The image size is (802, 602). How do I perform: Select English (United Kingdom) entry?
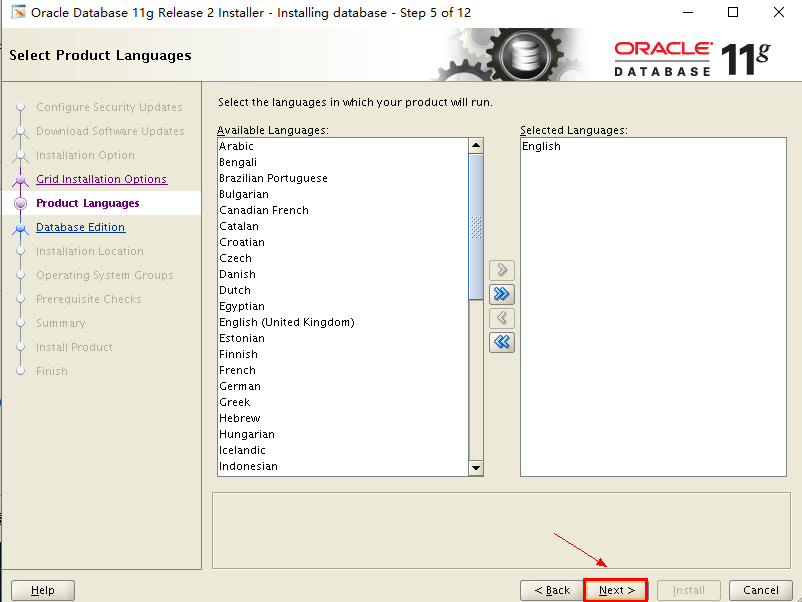[x=343, y=322]
